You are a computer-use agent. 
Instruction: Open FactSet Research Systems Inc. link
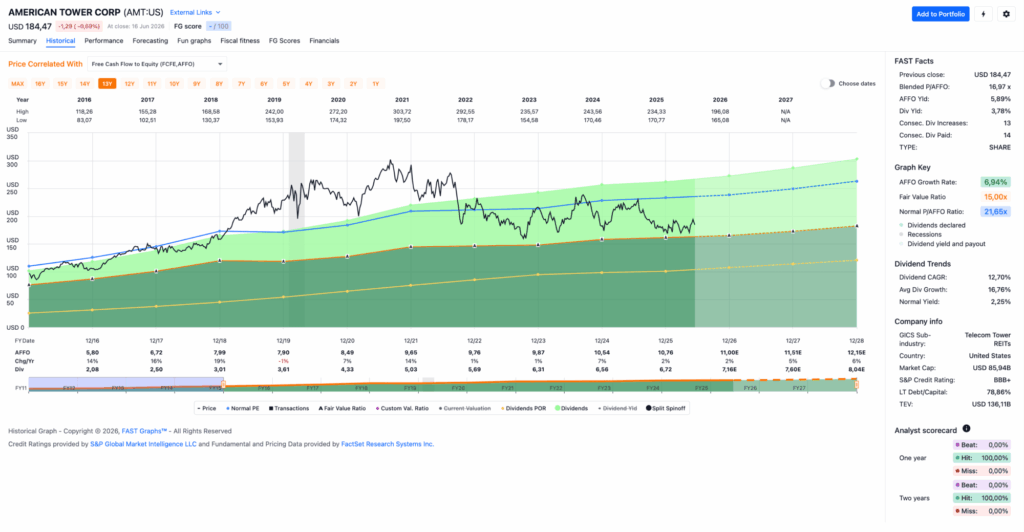pyautogui.click(x=387, y=444)
